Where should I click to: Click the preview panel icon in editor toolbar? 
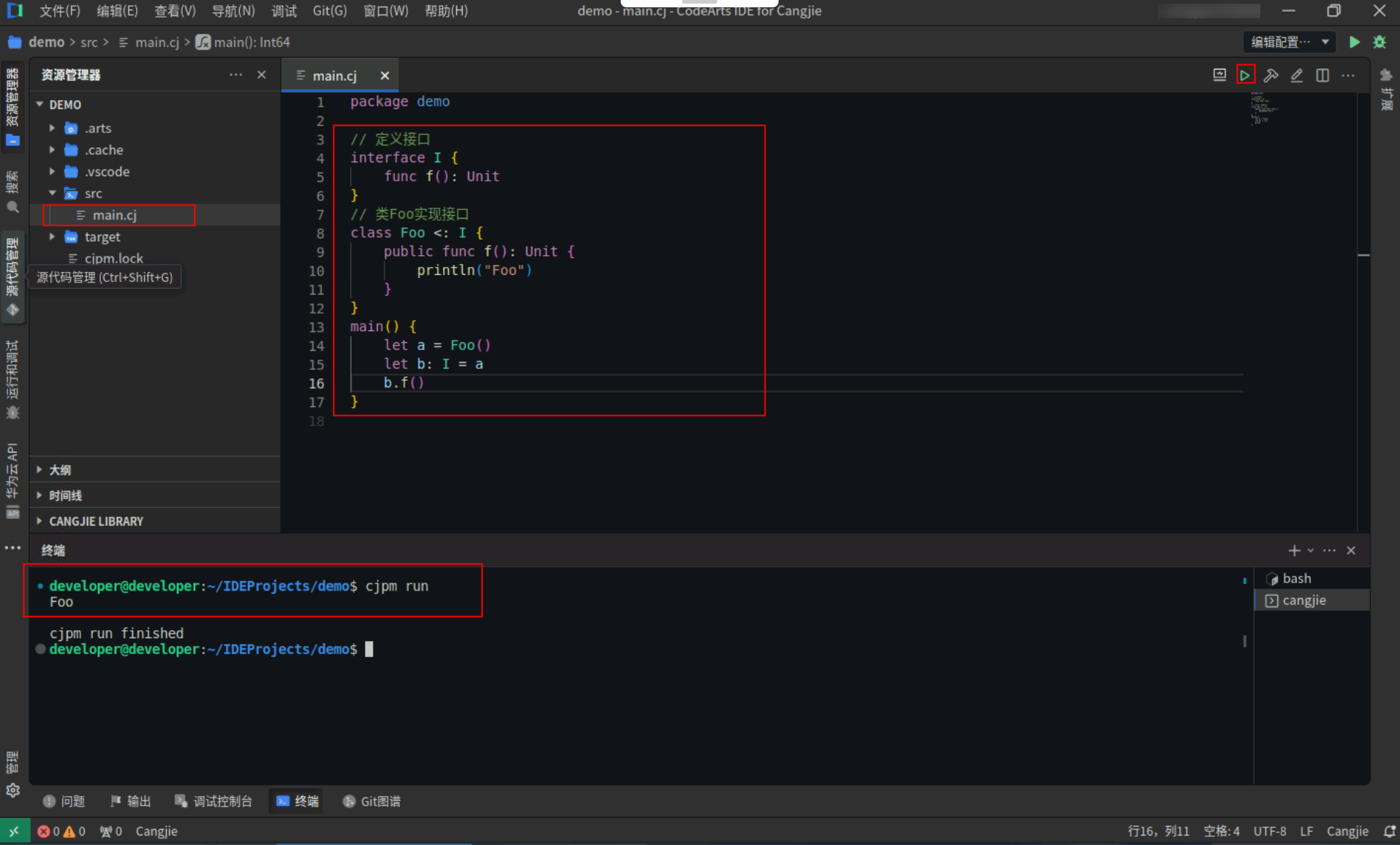(1219, 75)
